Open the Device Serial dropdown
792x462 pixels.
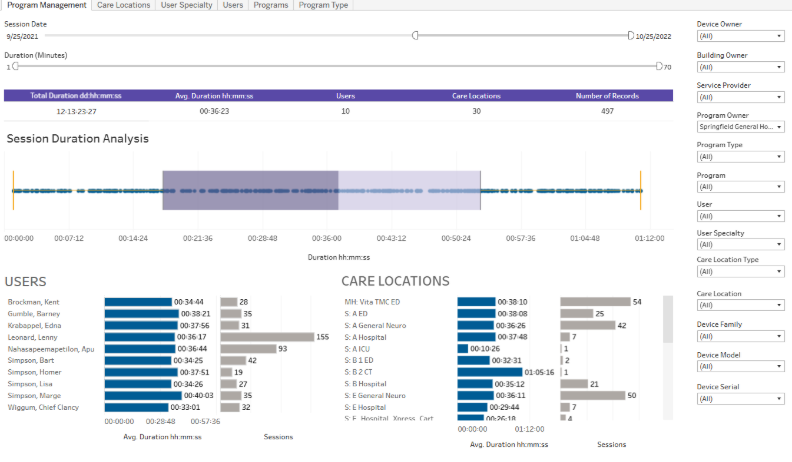(739, 399)
